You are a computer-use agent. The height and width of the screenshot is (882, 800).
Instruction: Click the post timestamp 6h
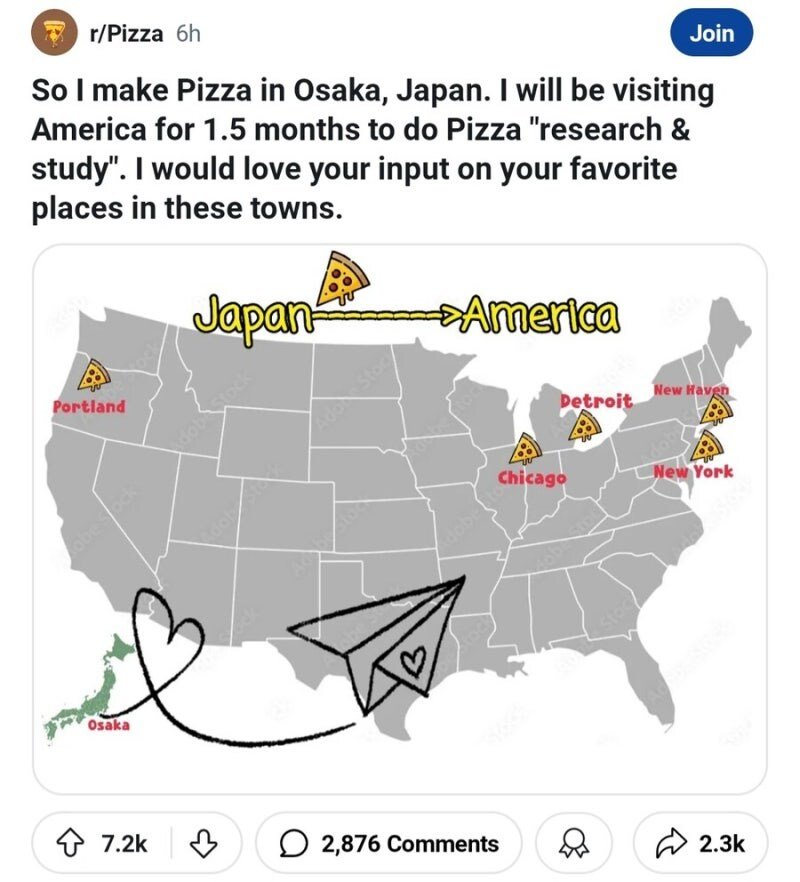pos(188,34)
